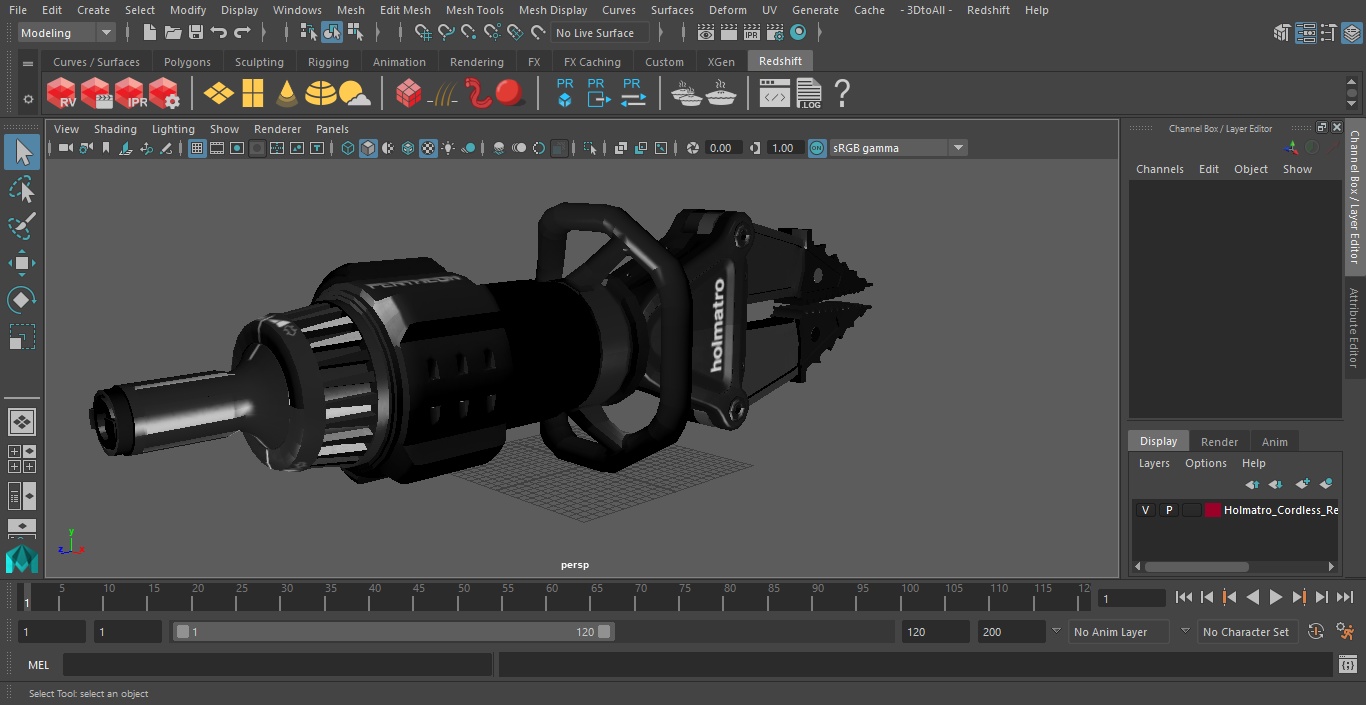Switch to the Render layer tab
This screenshot has width=1366, height=705.
1219,441
